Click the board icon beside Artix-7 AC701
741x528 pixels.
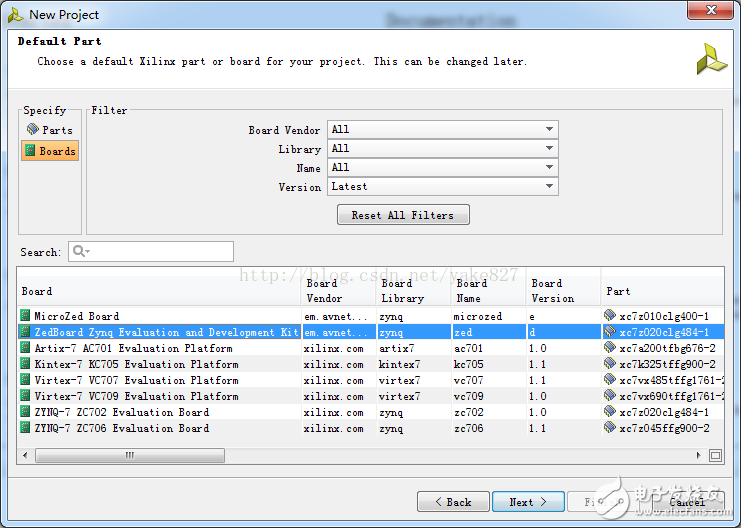coord(26,348)
